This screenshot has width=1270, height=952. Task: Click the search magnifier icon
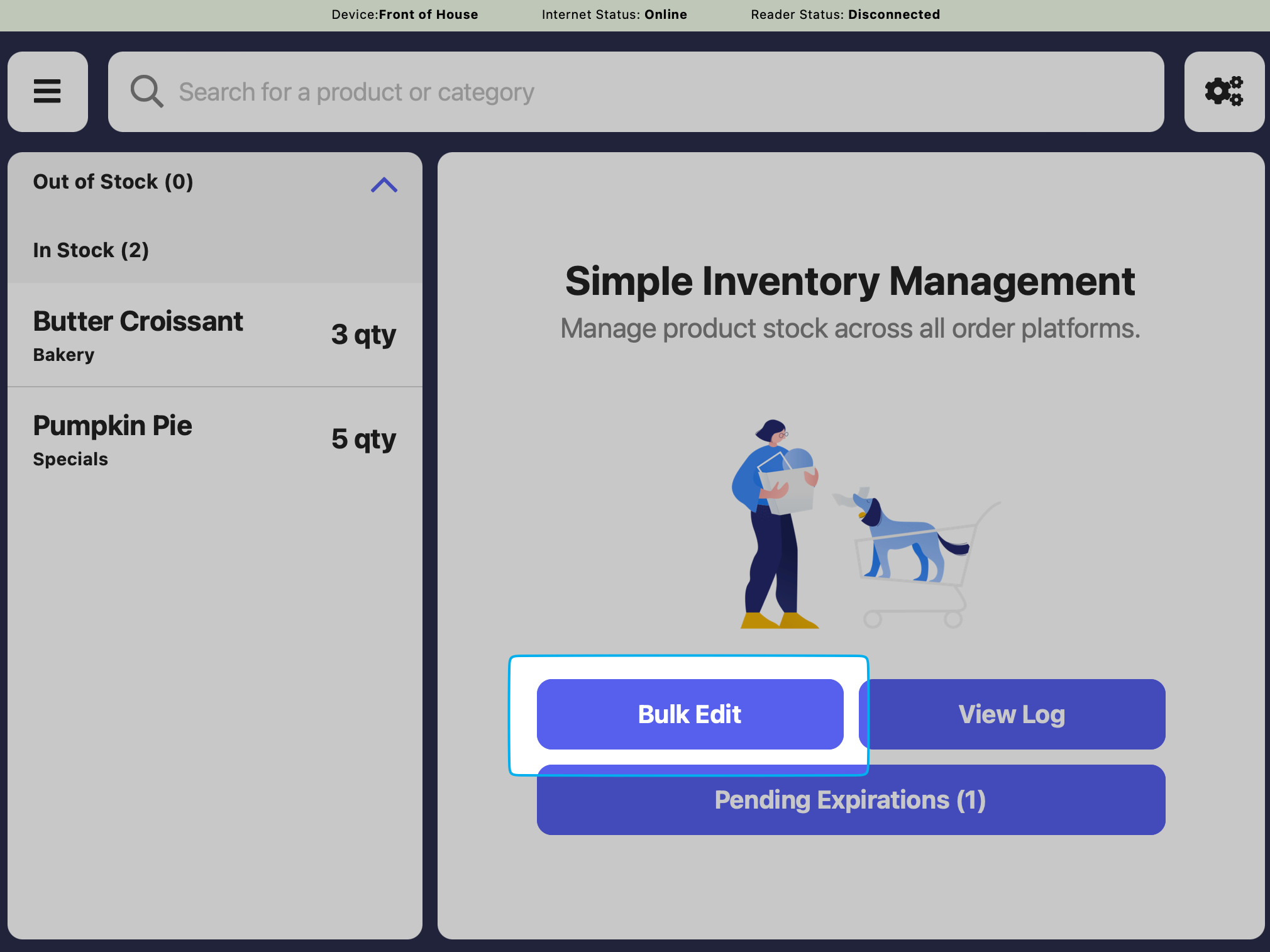146,92
